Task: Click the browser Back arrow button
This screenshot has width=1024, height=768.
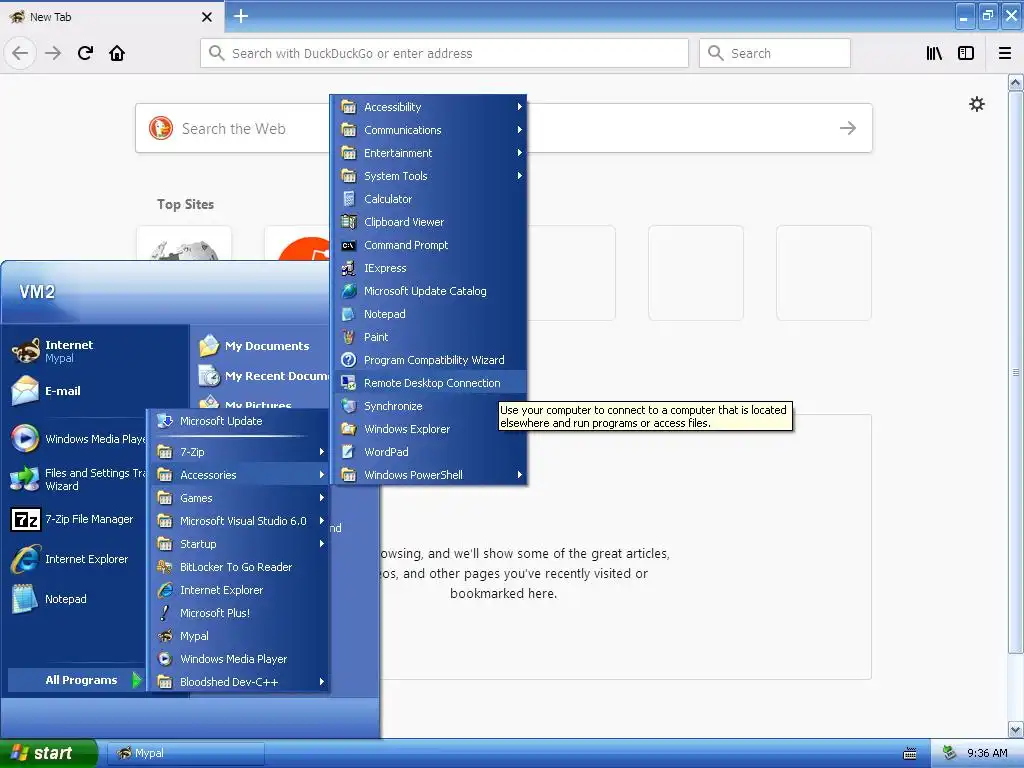Action: pyautogui.click(x=20, y=53)
